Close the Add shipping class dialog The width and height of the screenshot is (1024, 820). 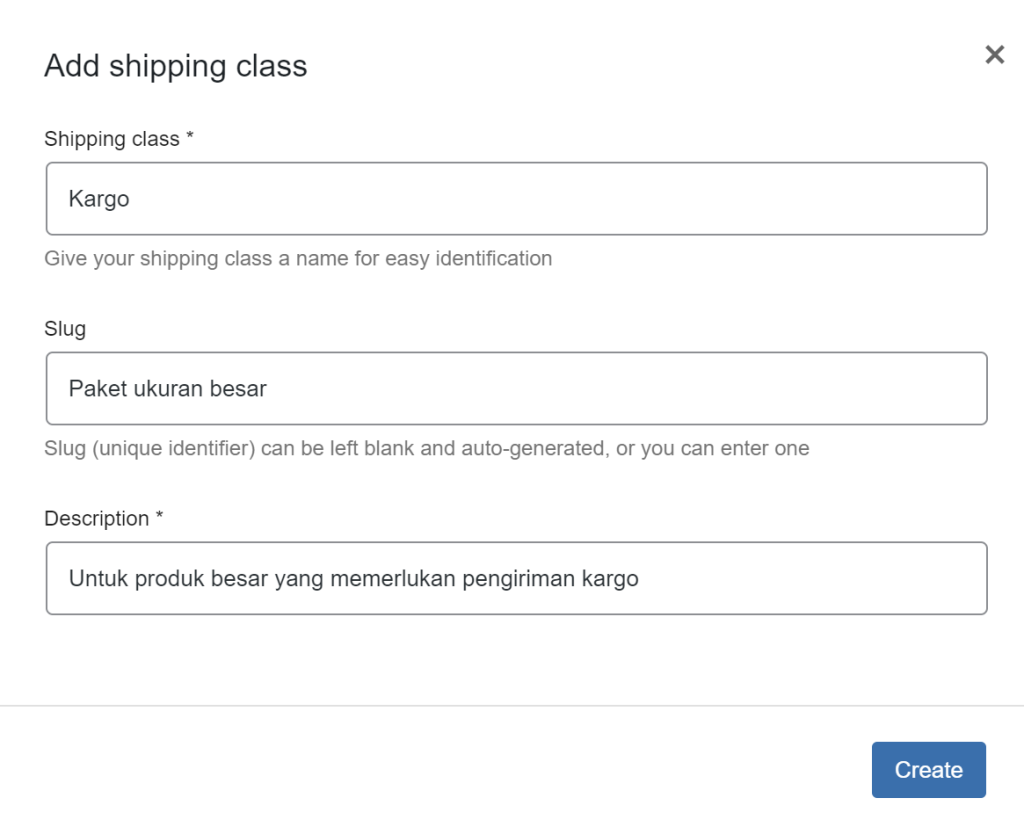(x=995, y=55)
